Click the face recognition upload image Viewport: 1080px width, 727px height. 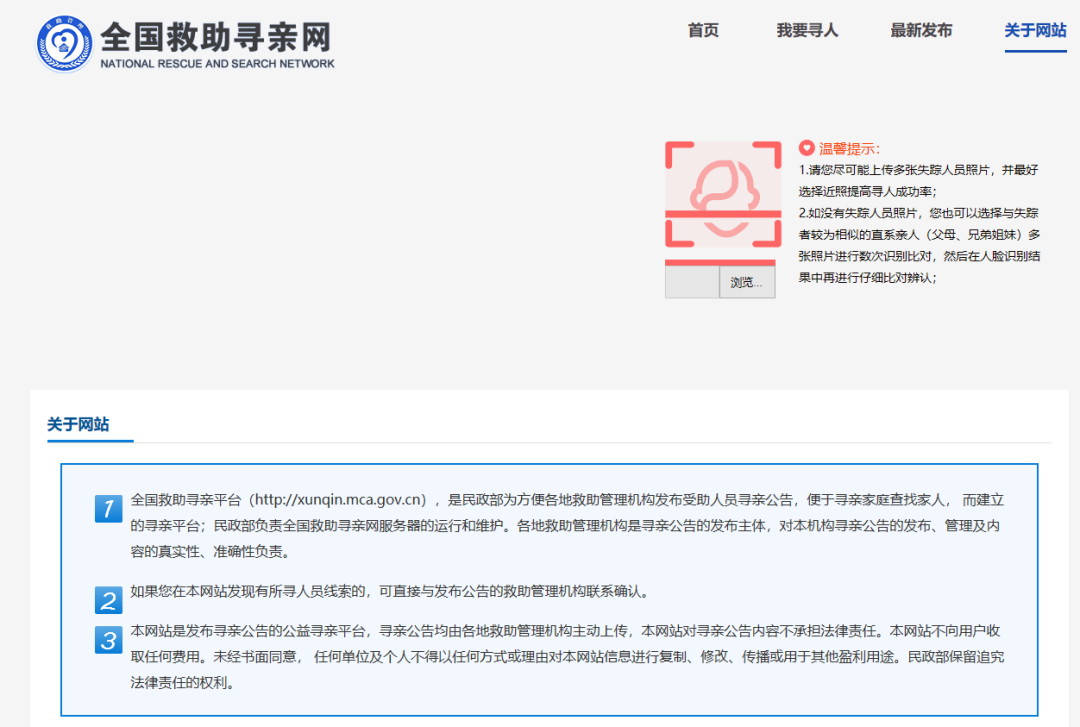(x=723, y=194)
